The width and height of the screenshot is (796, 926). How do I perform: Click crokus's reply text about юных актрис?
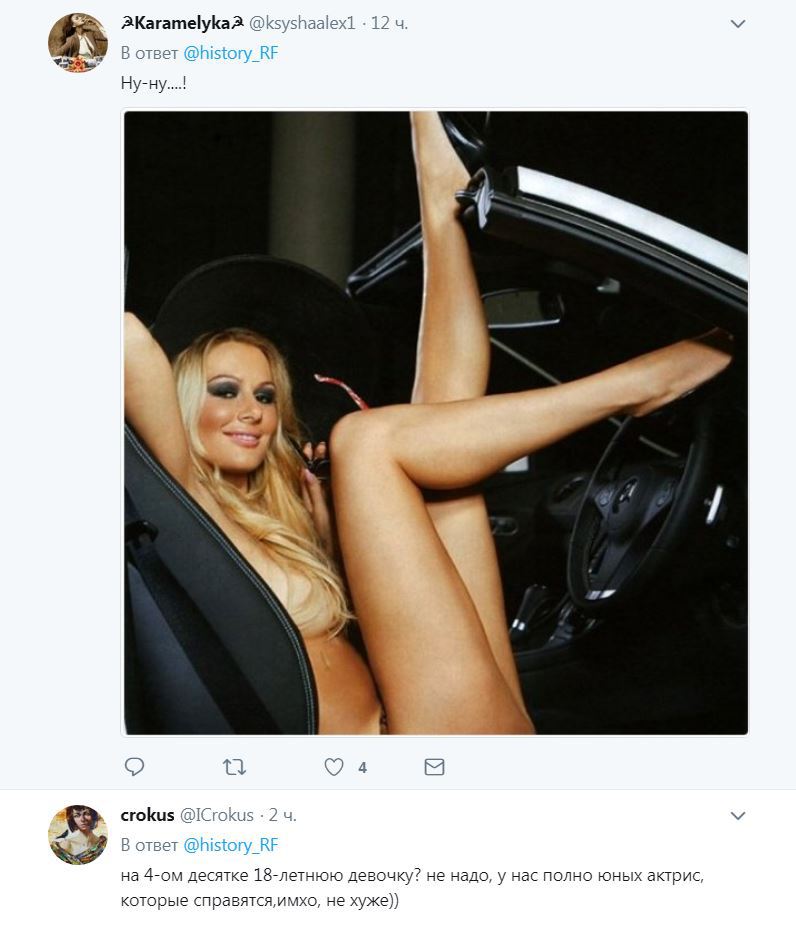point(412,888)
